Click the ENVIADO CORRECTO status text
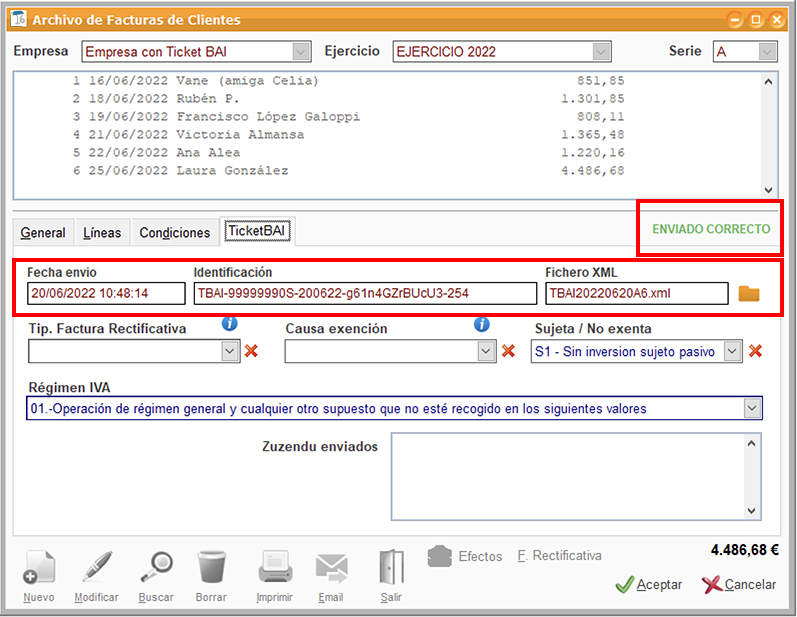Viewport: 797px width, 617px height. (x=711, y=229)
